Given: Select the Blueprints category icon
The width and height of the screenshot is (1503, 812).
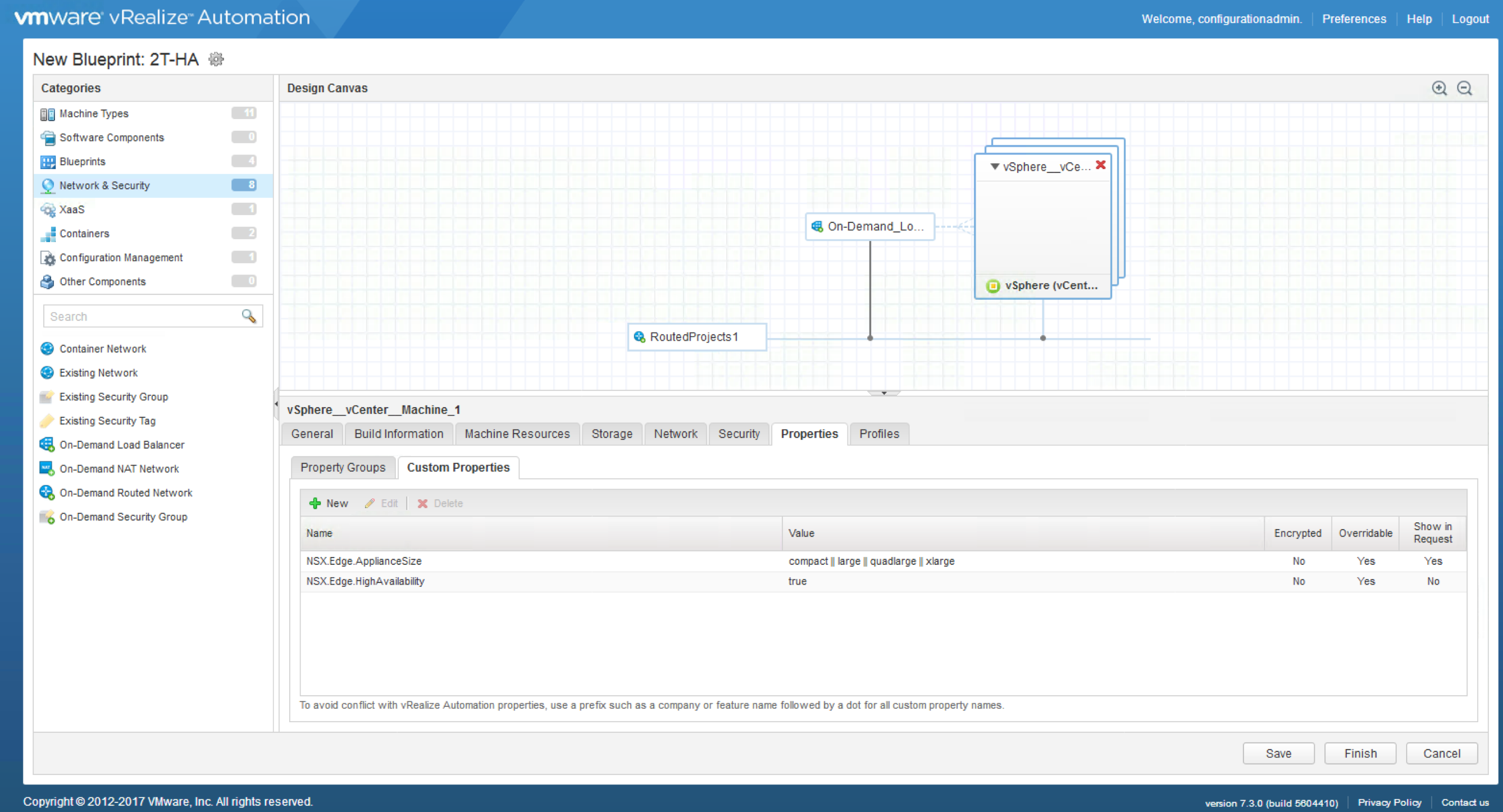Looking at the screenshot, I should tap(47, 162).
